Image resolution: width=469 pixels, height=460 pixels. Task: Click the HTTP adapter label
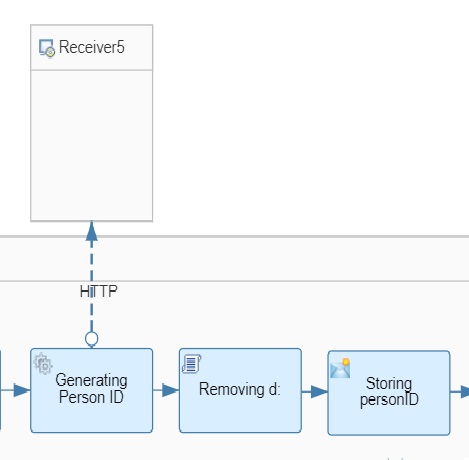[99, 291]
